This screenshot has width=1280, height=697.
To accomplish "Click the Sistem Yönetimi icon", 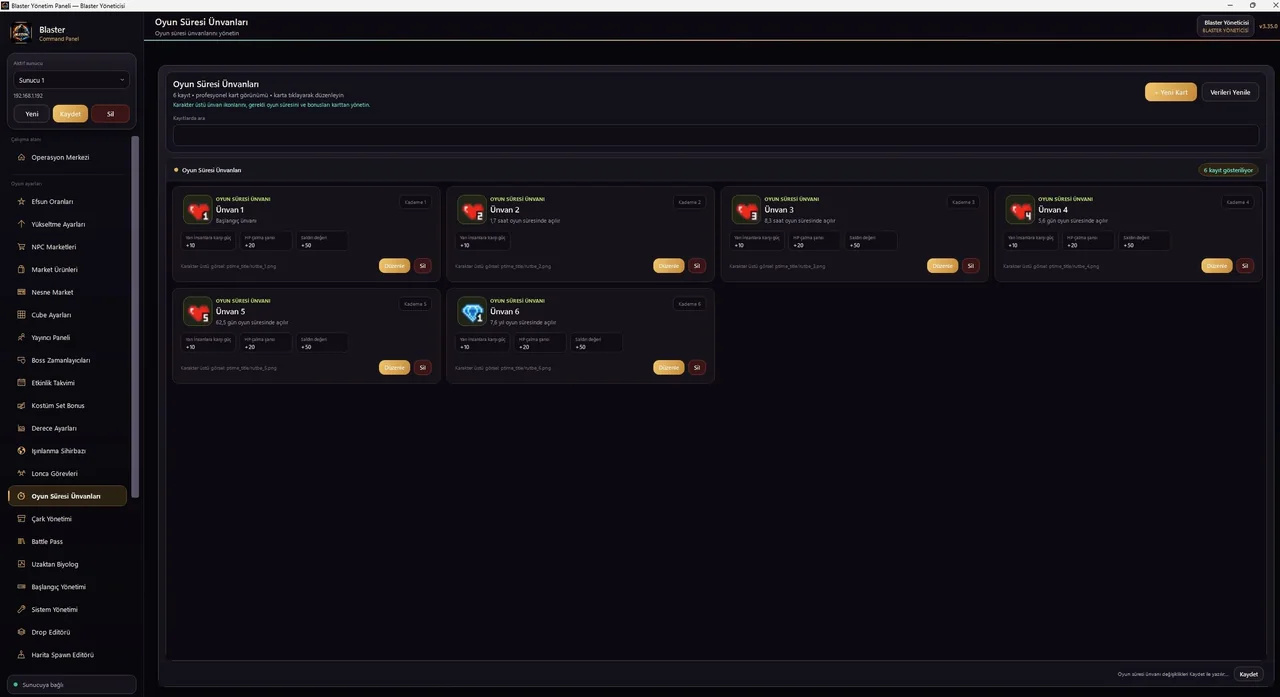I will pyautogui.click(x=22, y=609).
